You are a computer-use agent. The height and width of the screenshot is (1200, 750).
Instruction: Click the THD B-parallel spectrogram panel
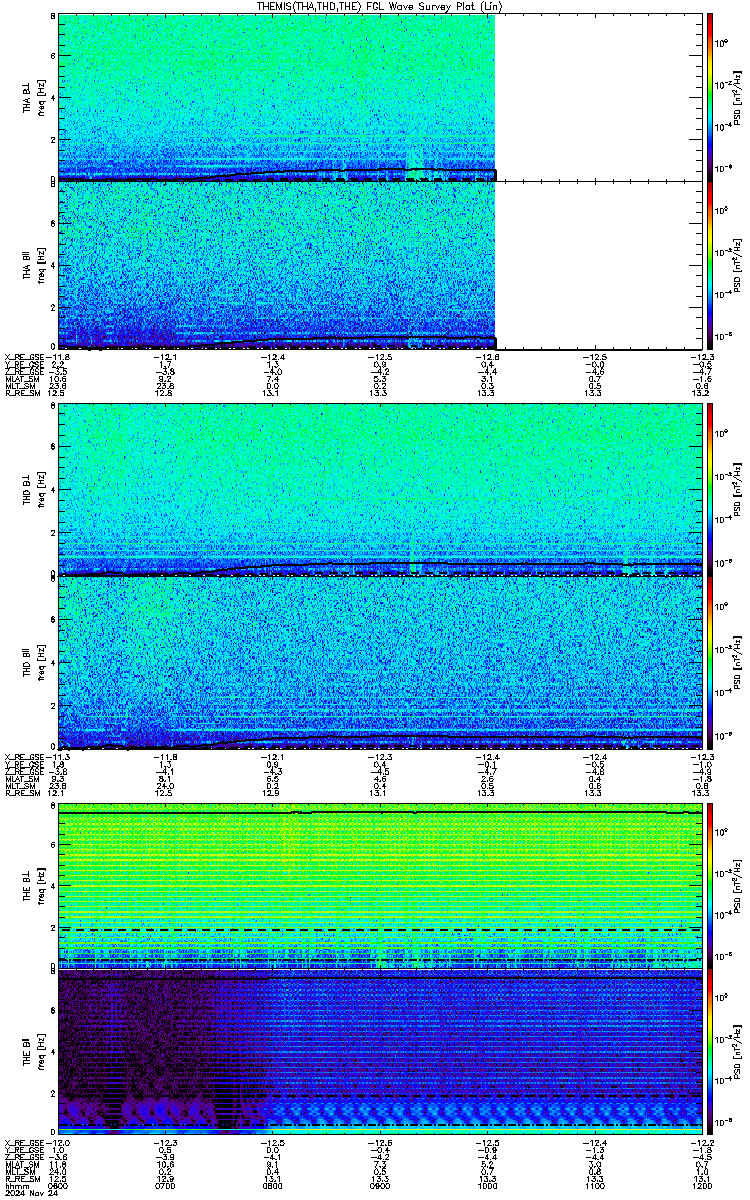[x=380, y=661]
